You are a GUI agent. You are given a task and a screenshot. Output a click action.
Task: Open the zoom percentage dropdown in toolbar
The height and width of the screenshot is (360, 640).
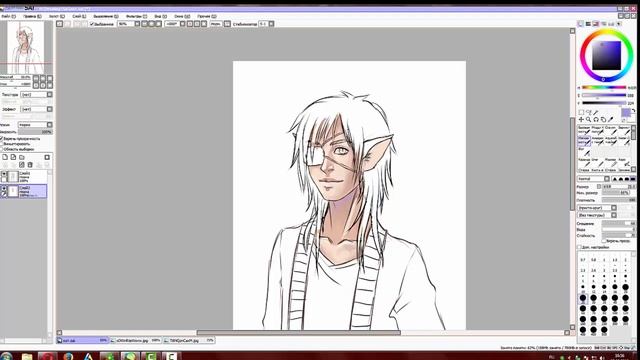(137, 24)
